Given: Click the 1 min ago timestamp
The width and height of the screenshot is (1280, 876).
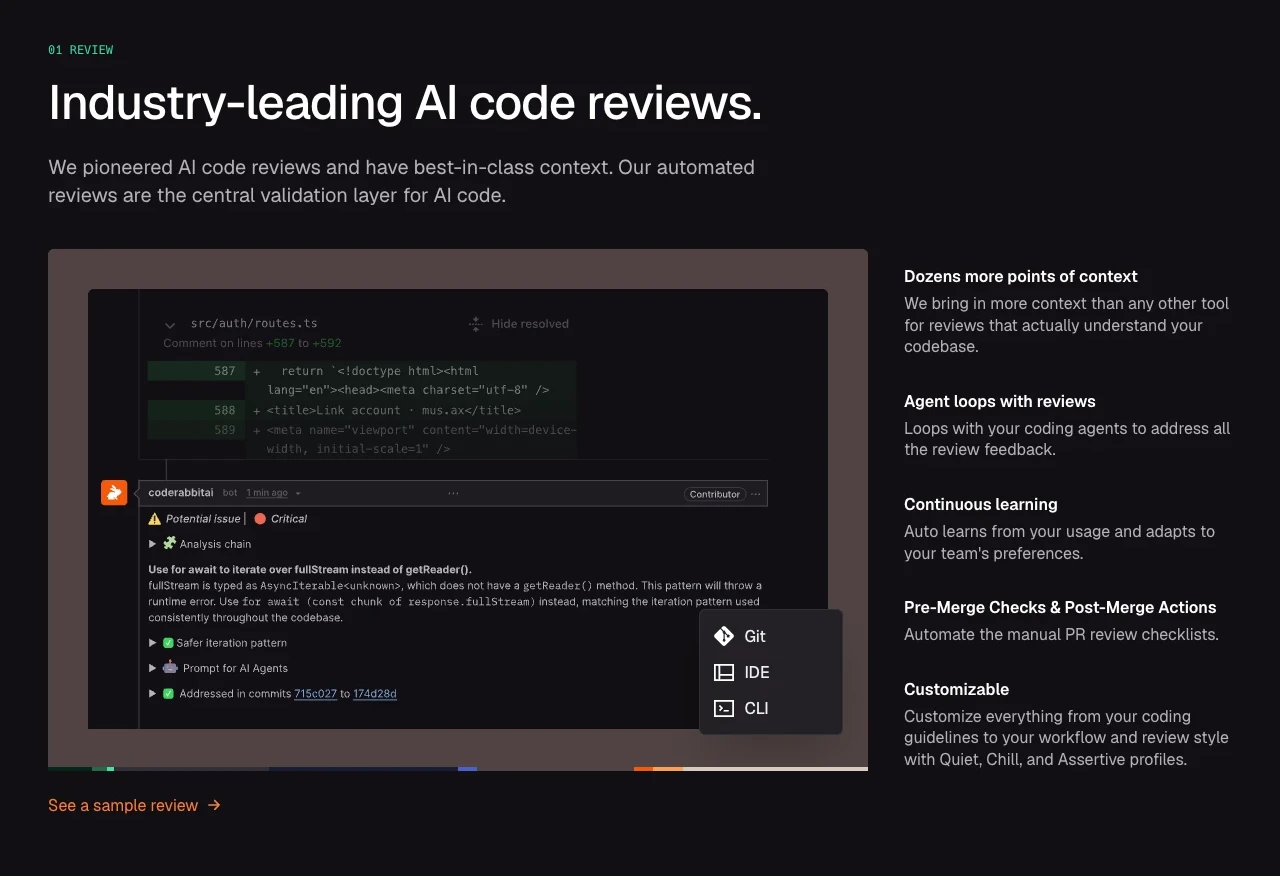Looking at the screenshot, I should point(267,493).
